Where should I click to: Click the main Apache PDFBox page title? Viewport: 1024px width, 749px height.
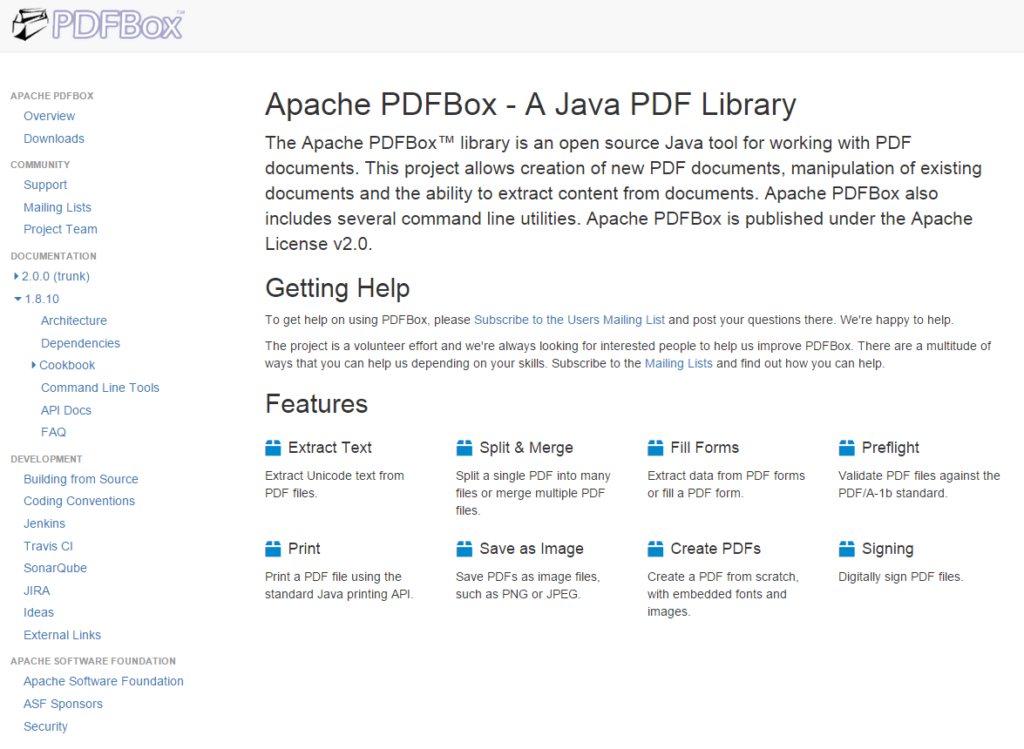[x=530, y=105]
